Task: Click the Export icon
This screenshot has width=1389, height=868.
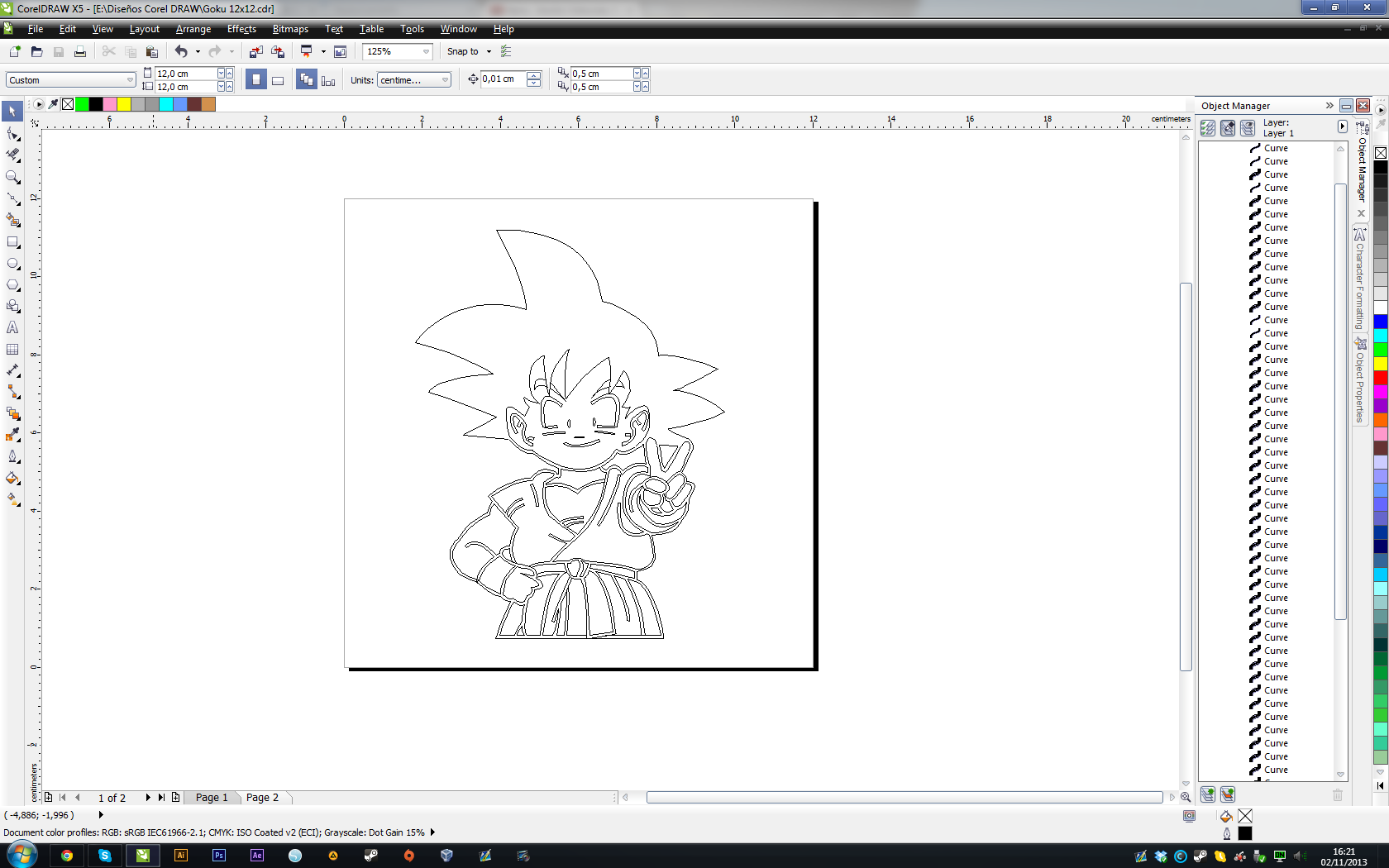Action: (278, 51)
